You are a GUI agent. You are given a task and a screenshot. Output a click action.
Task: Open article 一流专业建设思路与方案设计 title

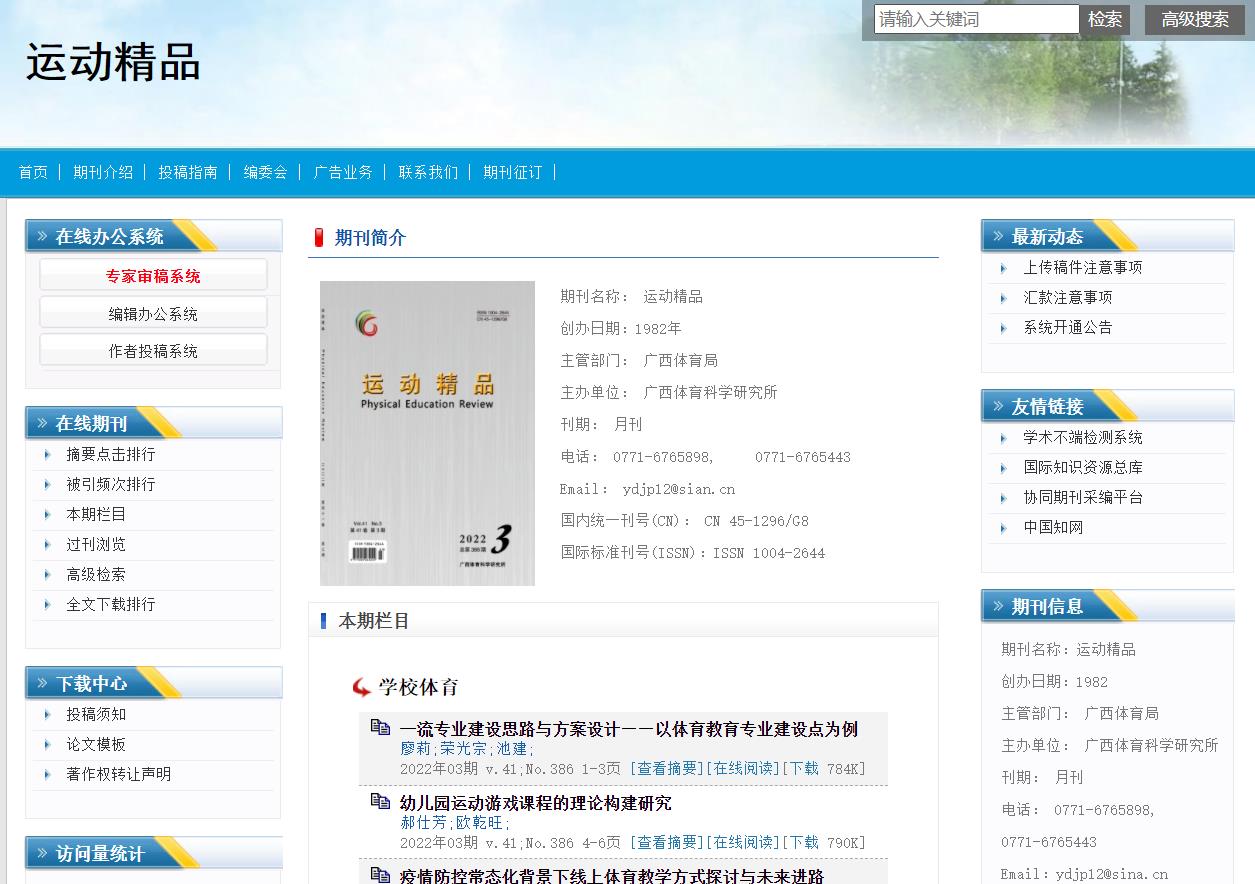628,729
